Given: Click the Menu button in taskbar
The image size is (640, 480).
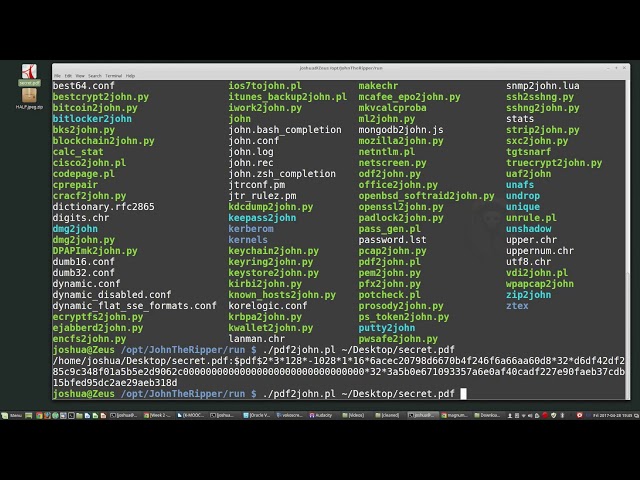Looking at the screenshot, I should [12, 416].
